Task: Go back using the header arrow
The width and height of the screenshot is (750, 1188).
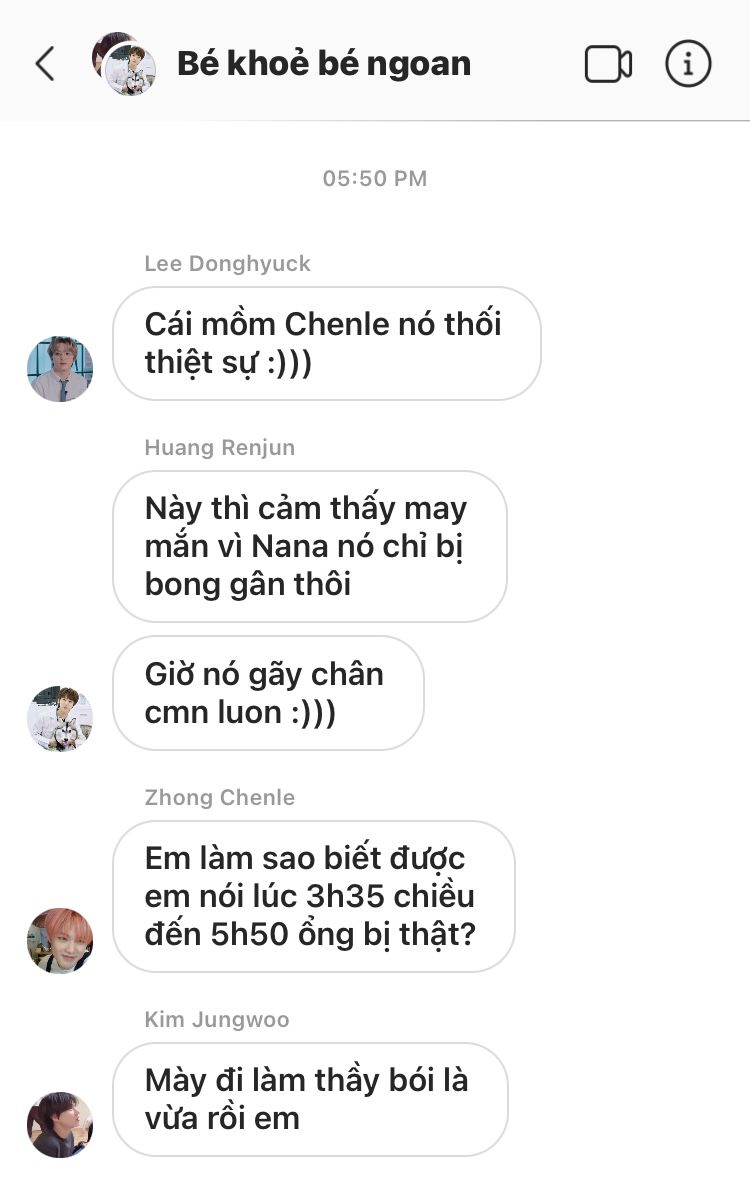Action: click(45, 64)
